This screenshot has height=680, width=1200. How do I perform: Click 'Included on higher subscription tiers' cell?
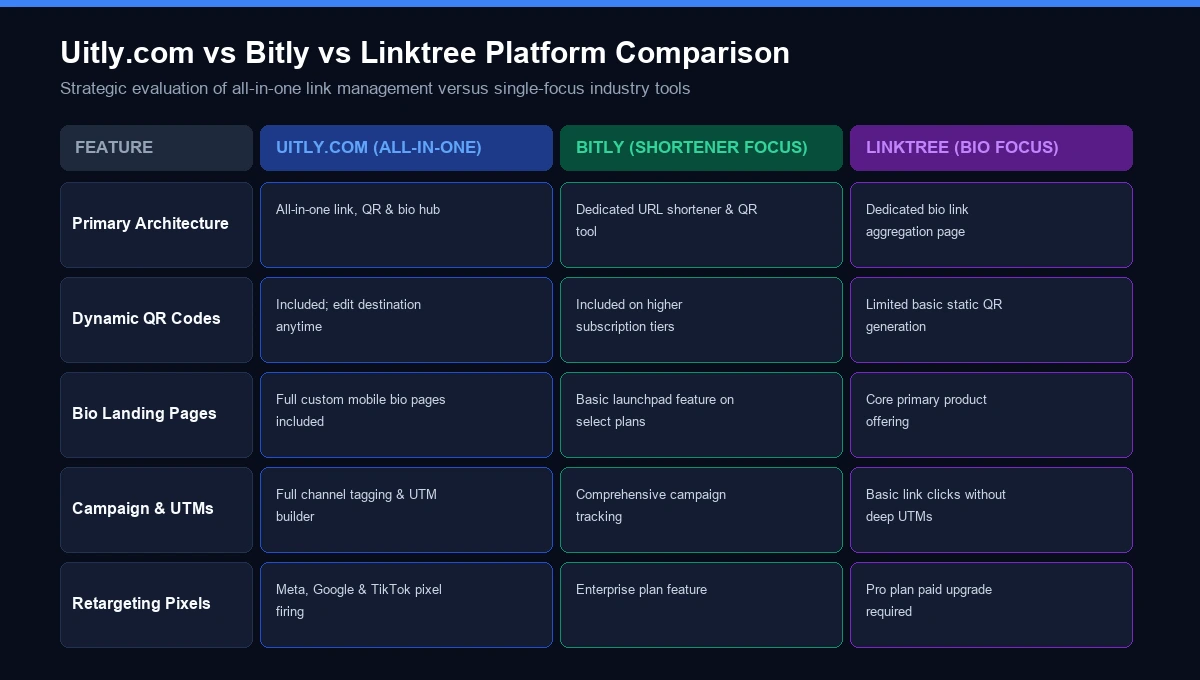tap(701, 320)
